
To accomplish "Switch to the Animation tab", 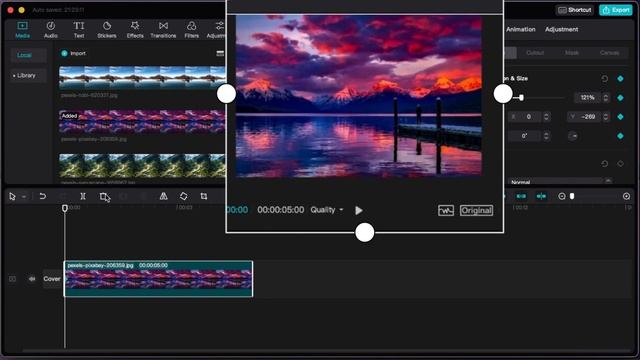I will [520, 29].
